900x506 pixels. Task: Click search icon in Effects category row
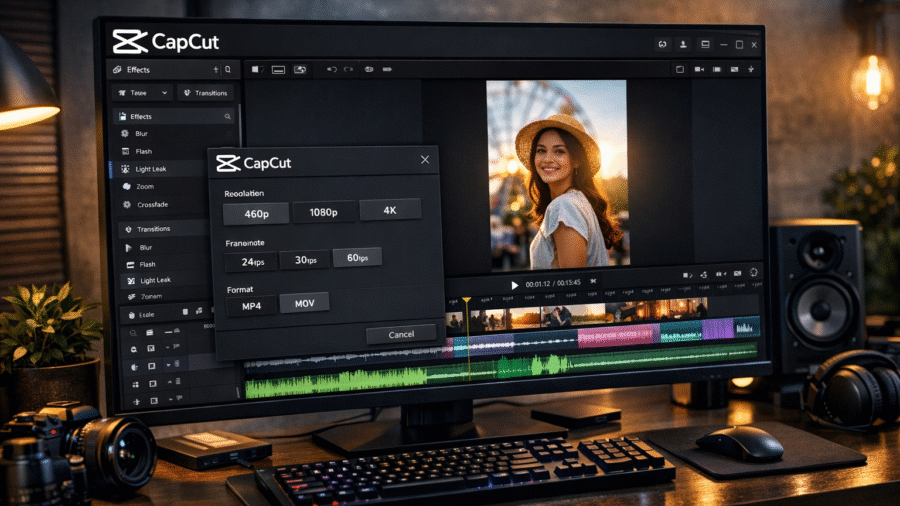coord(227,116)
